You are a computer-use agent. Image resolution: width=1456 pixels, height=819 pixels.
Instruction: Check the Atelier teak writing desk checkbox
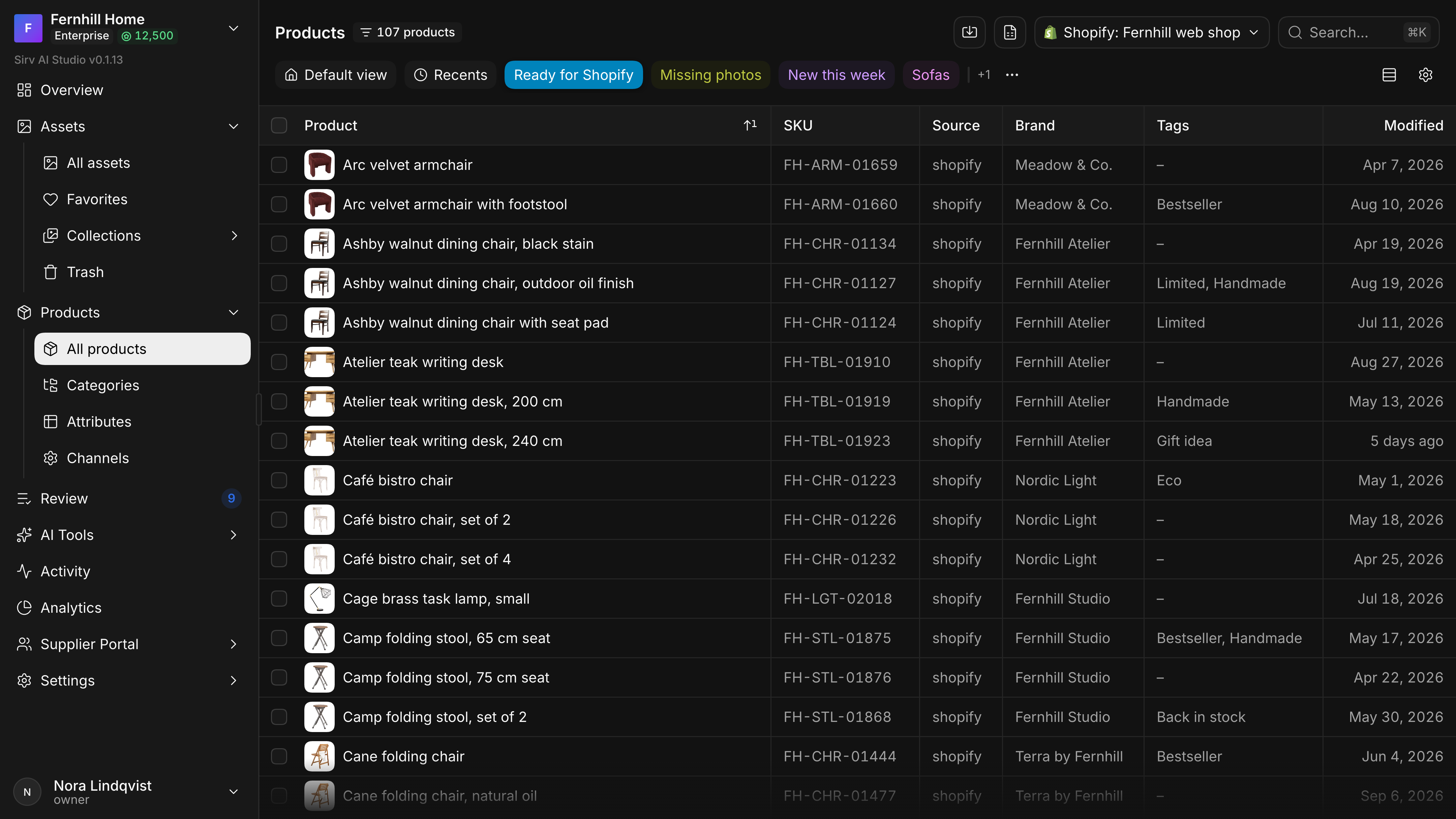point(279,362)
